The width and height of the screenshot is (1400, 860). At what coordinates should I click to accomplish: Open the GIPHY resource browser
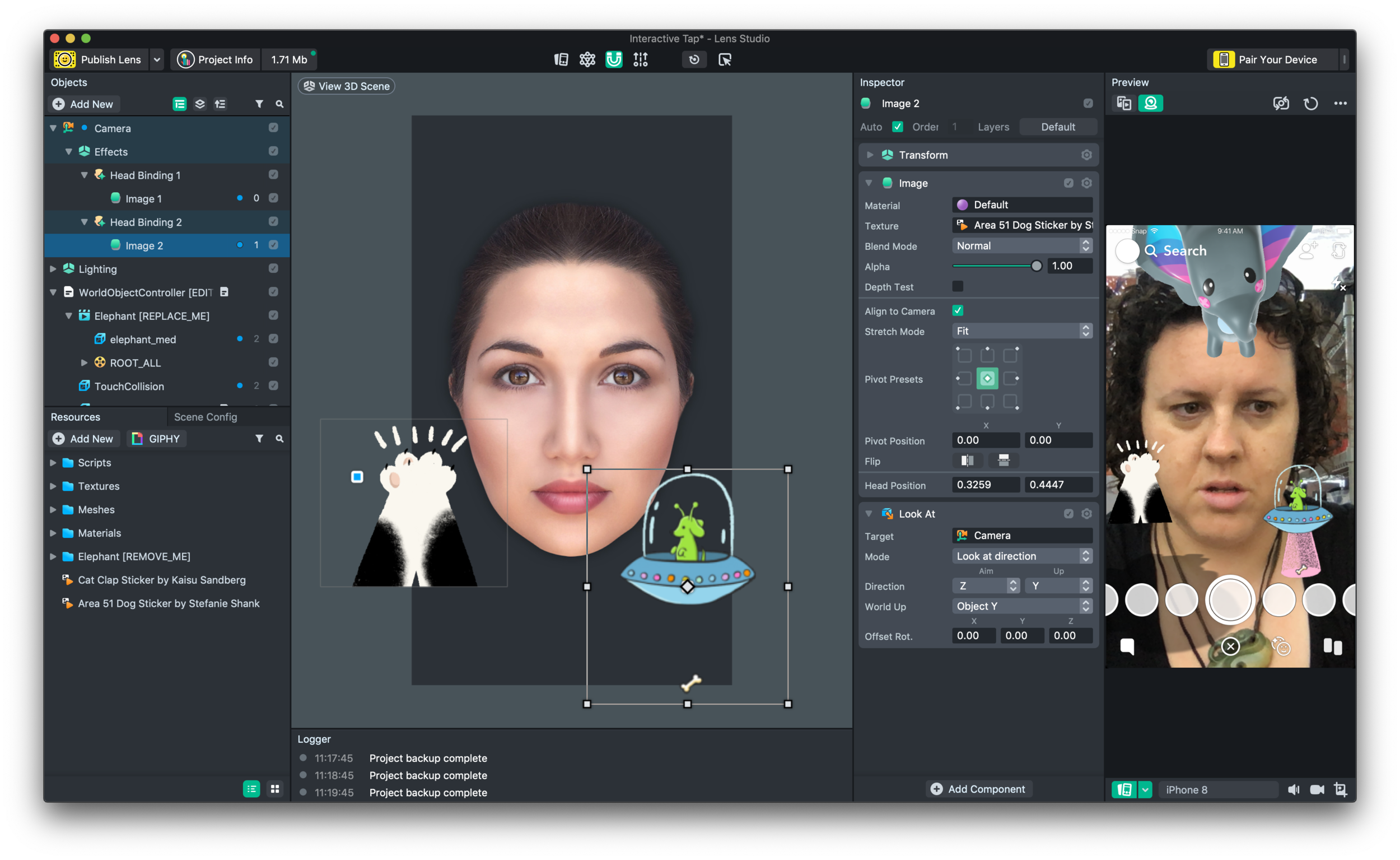(x=156, y=439)
